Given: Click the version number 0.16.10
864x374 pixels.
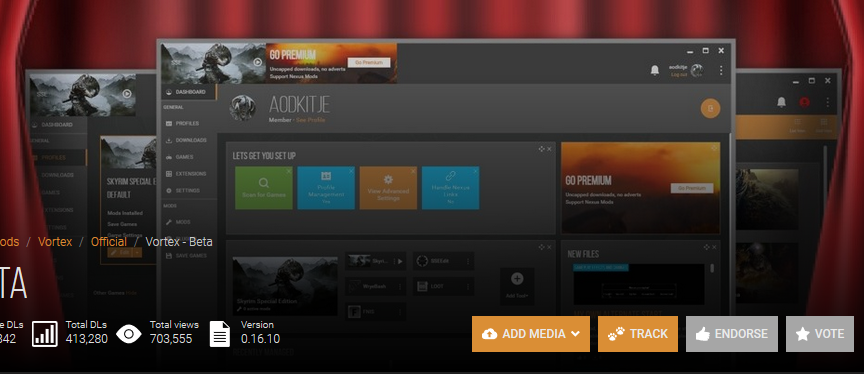Looking at the screenshot, I should point(260,339).
